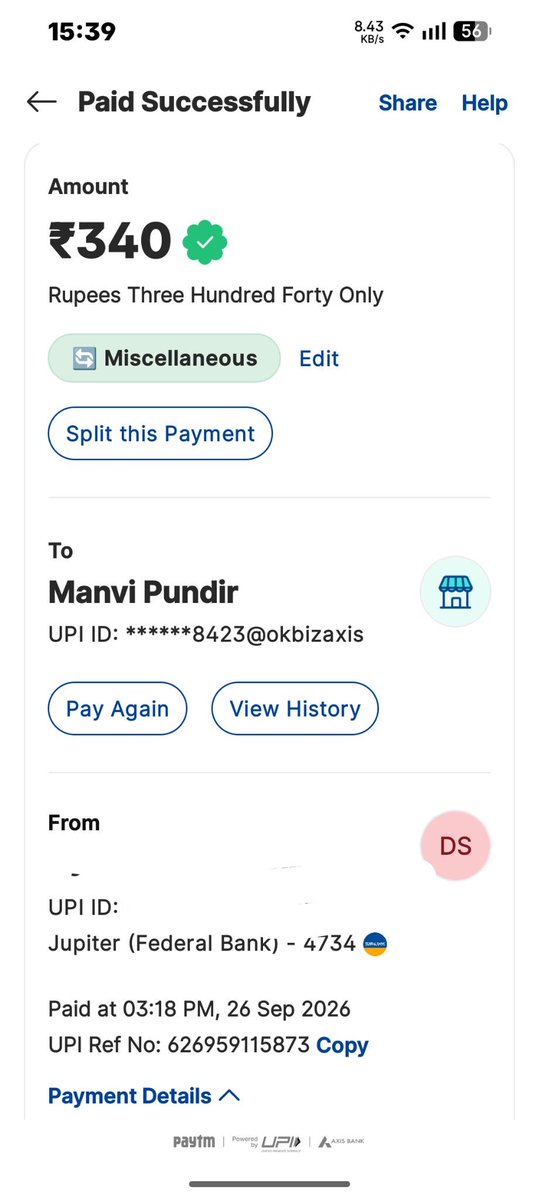Screen dimensions: 539x1200
Task: Tap the Miscellaneous category refresh icon
Action: [x=84, y=358]
